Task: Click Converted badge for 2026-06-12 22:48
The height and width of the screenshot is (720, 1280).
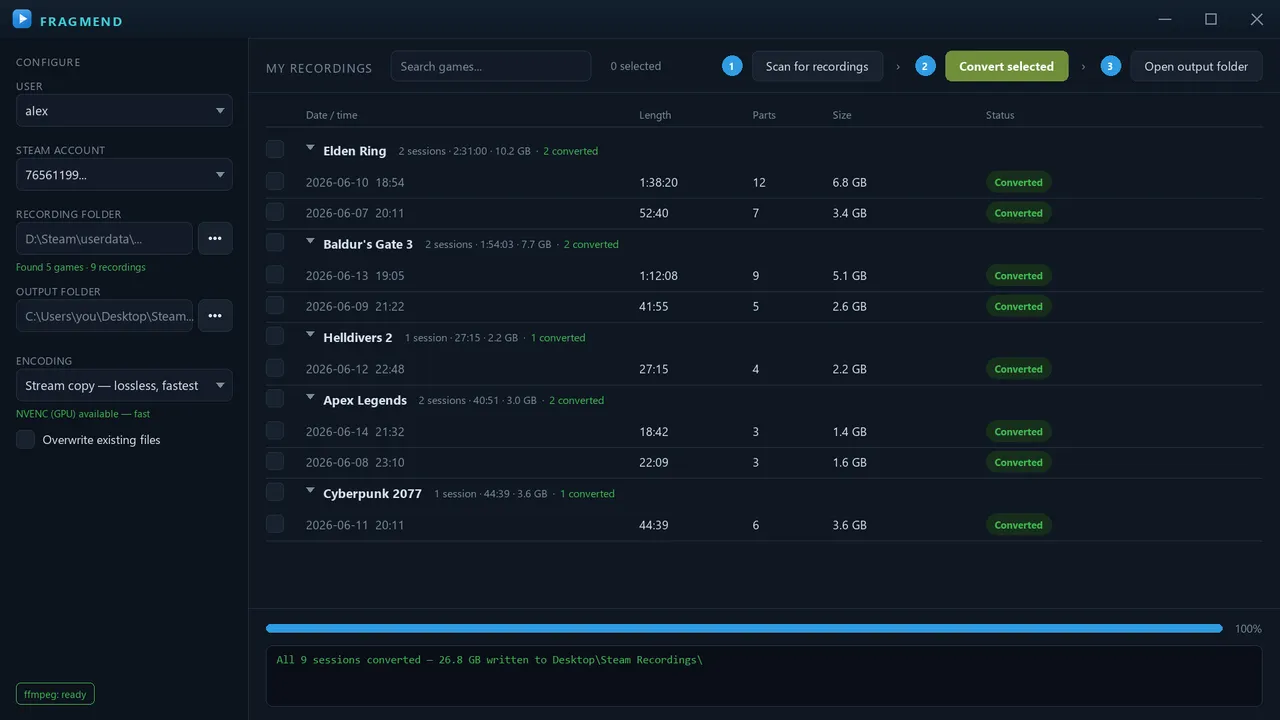Action: [x=1018, y=368]
